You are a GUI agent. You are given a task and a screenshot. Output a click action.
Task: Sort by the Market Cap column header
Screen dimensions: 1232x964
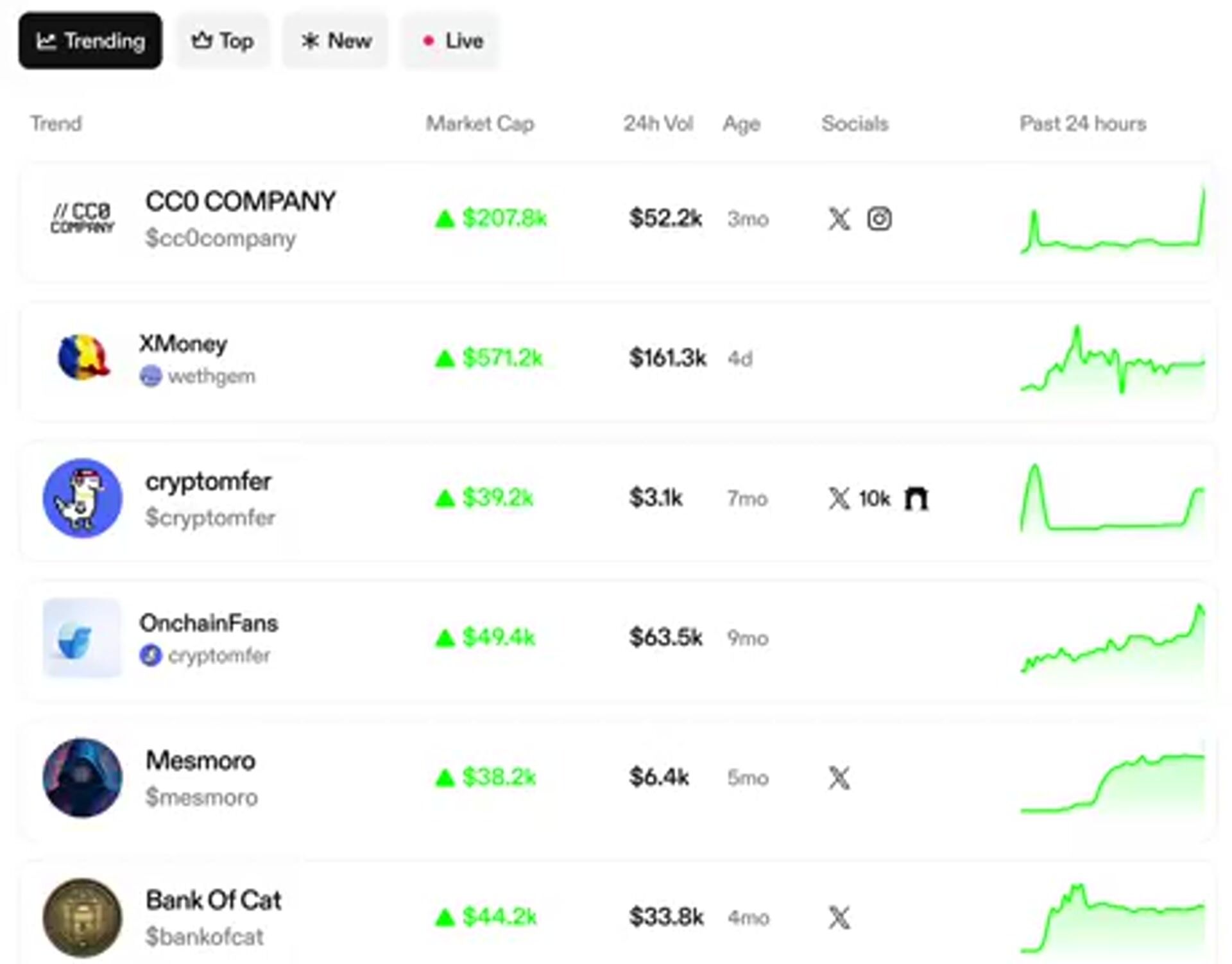pos(479,123)
